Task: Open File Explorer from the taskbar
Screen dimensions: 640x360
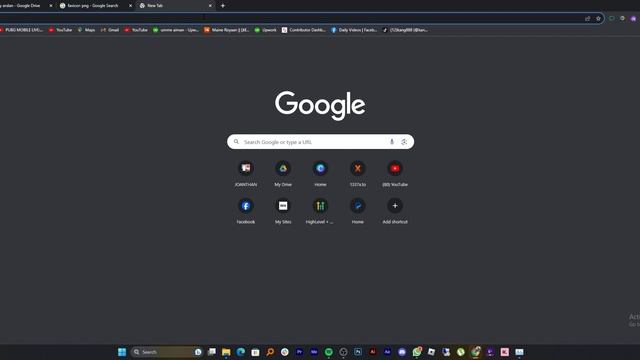Action: (226, 352)
